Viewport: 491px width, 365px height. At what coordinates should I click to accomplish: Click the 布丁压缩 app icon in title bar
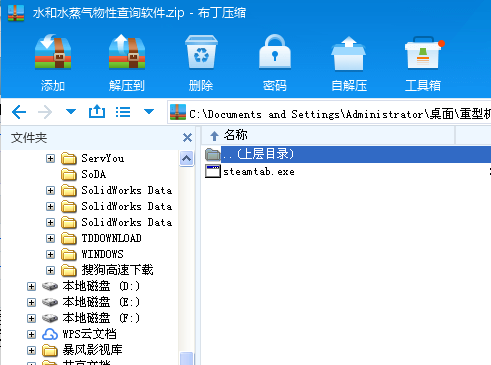(x=16, y=13)
